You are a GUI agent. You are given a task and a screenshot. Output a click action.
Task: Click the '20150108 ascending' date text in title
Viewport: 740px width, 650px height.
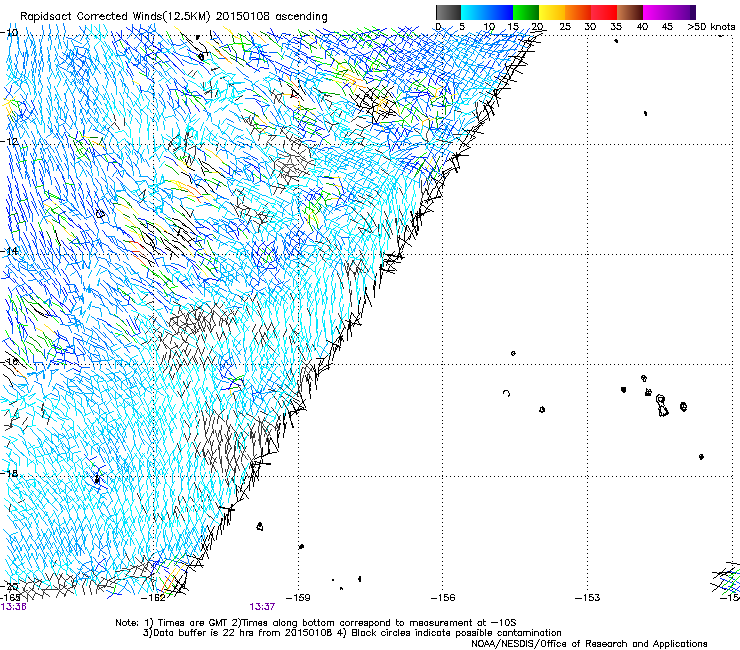tap(272, 17)
